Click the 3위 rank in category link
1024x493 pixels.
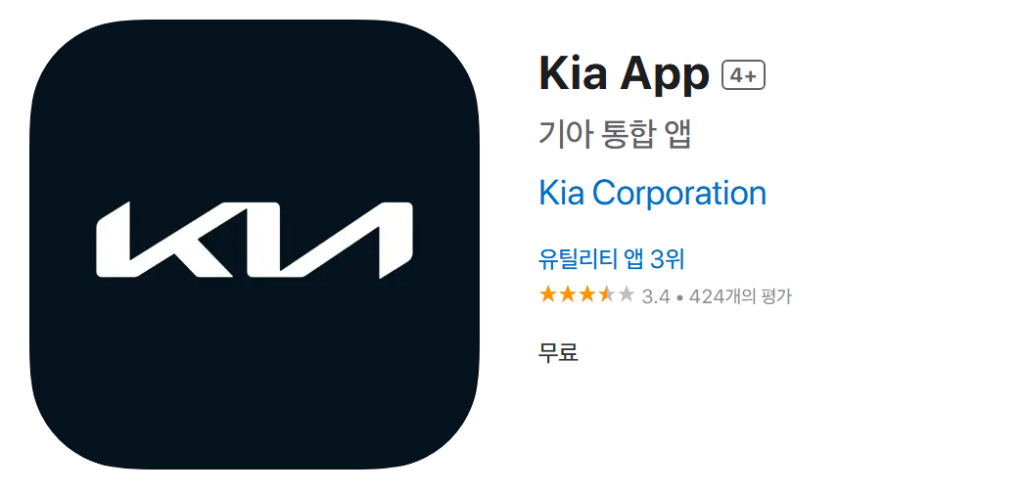(667, 259)
